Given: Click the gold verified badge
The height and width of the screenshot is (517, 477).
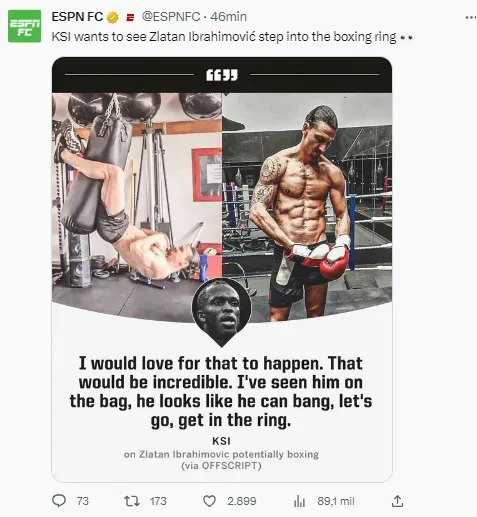Looking at the screenshot, I should pos(113,17).
